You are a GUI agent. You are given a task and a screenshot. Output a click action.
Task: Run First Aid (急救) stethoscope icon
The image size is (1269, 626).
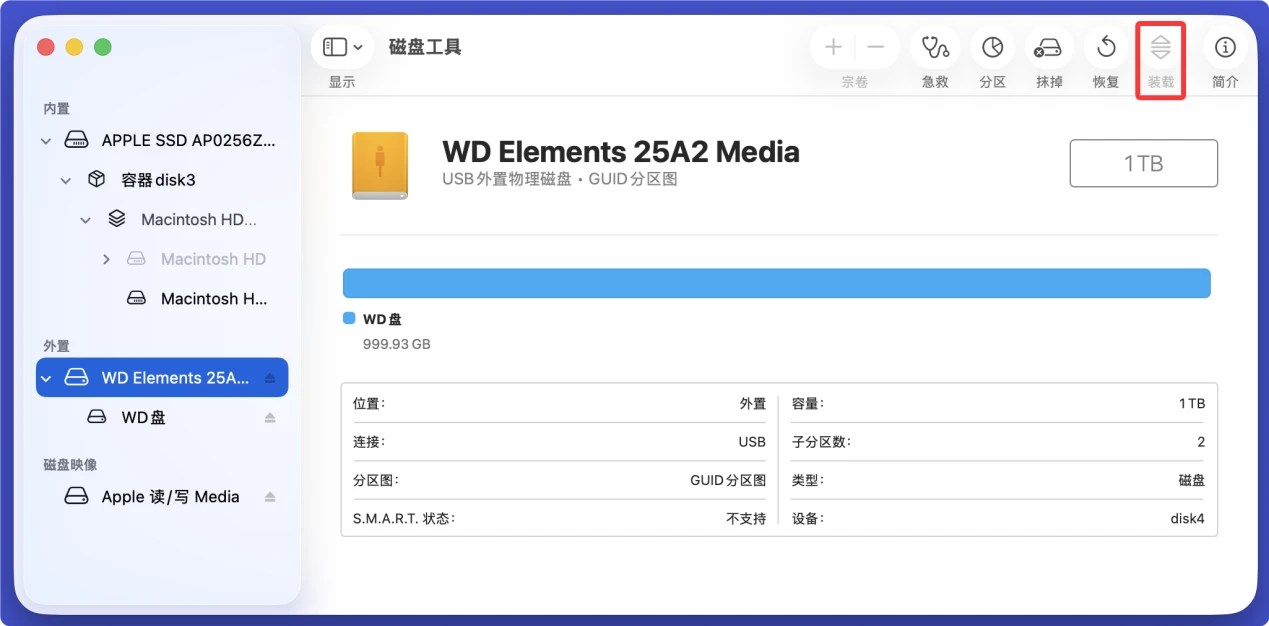pos(935,47)
